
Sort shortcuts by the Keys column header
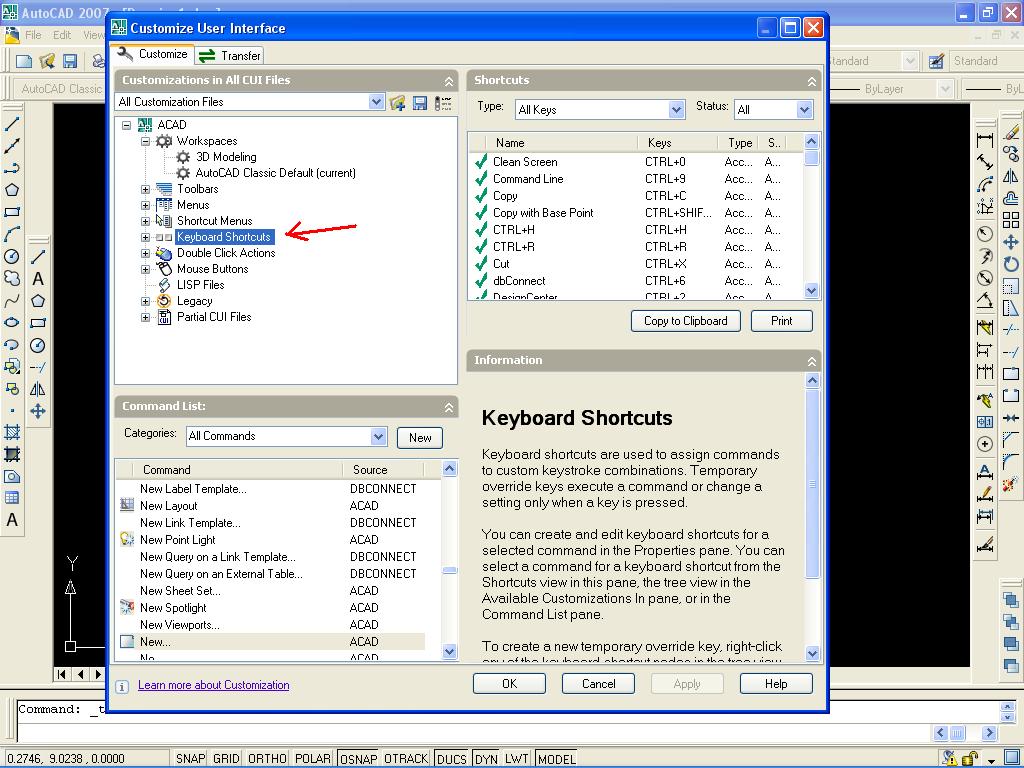click(677, 142)
